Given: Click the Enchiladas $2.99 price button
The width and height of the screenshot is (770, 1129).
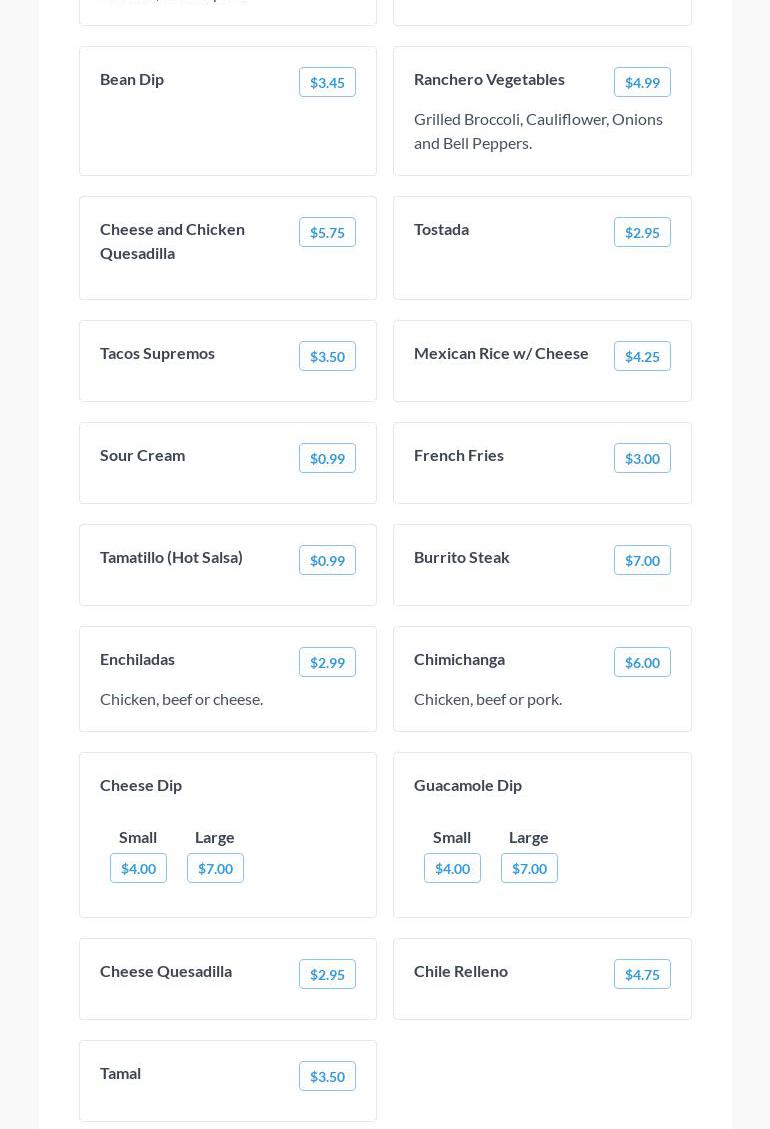Looking at the screenshot, I should pyautogui.click(x=327, y=662).
